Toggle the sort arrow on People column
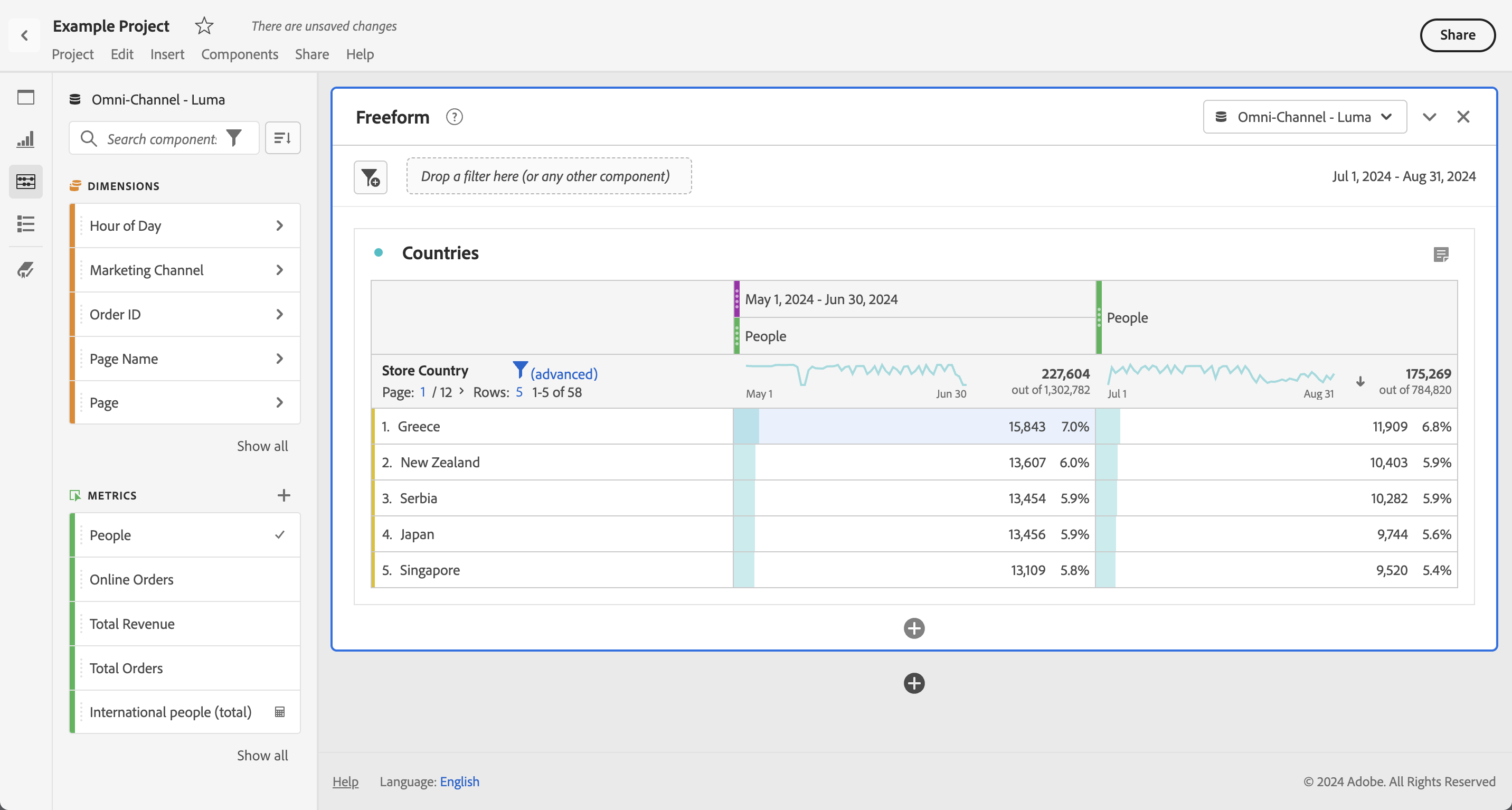 (1360, 382)
